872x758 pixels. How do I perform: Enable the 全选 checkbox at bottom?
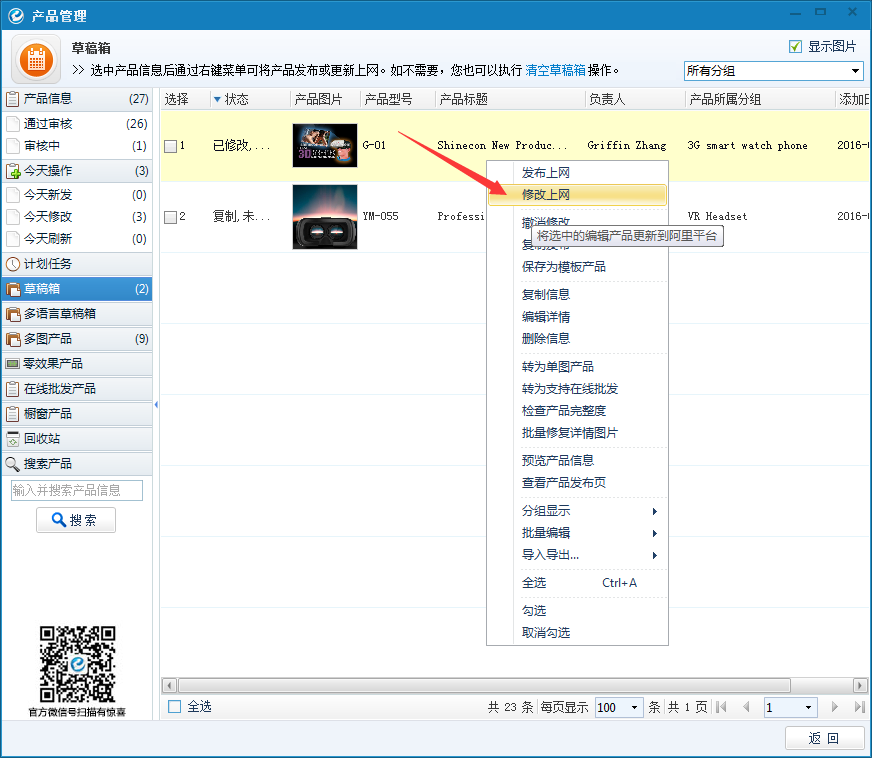click(x=175, y=707)
